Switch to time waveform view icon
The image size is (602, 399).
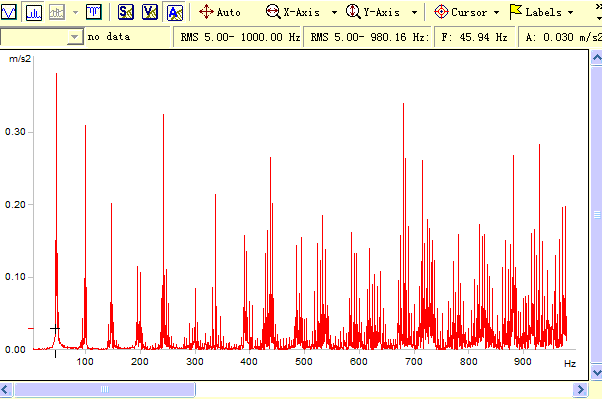(x=8, y=12)
